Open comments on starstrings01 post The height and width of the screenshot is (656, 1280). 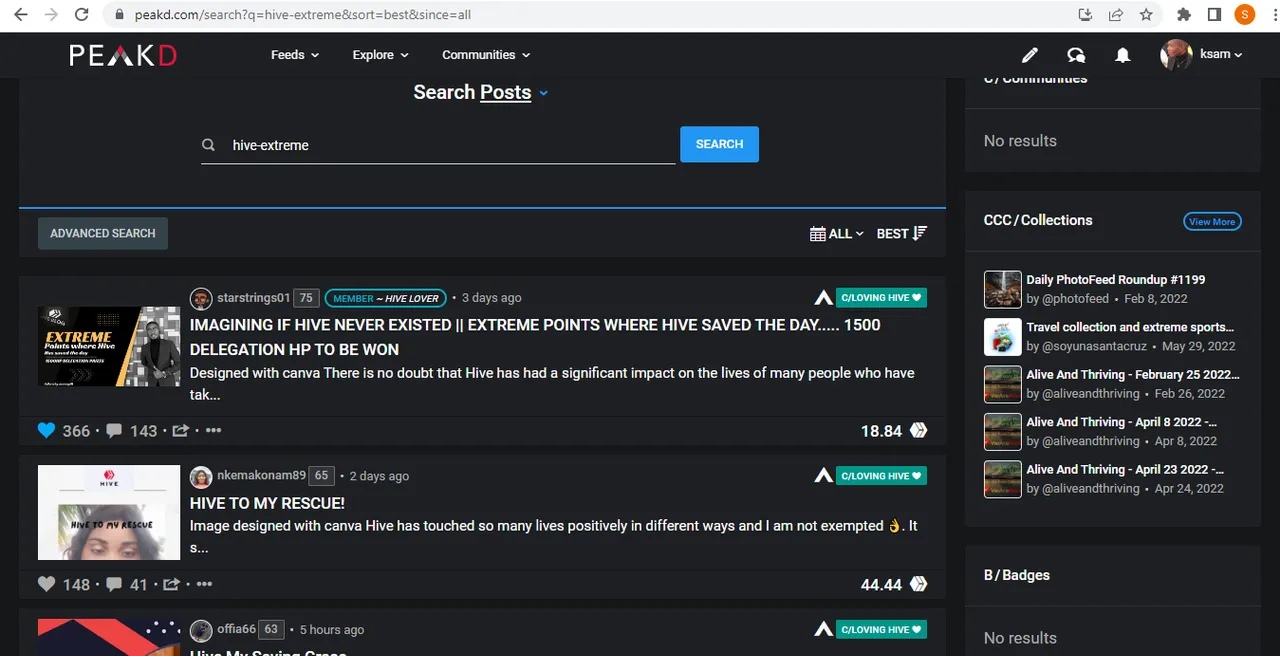[x=114, y=431]
